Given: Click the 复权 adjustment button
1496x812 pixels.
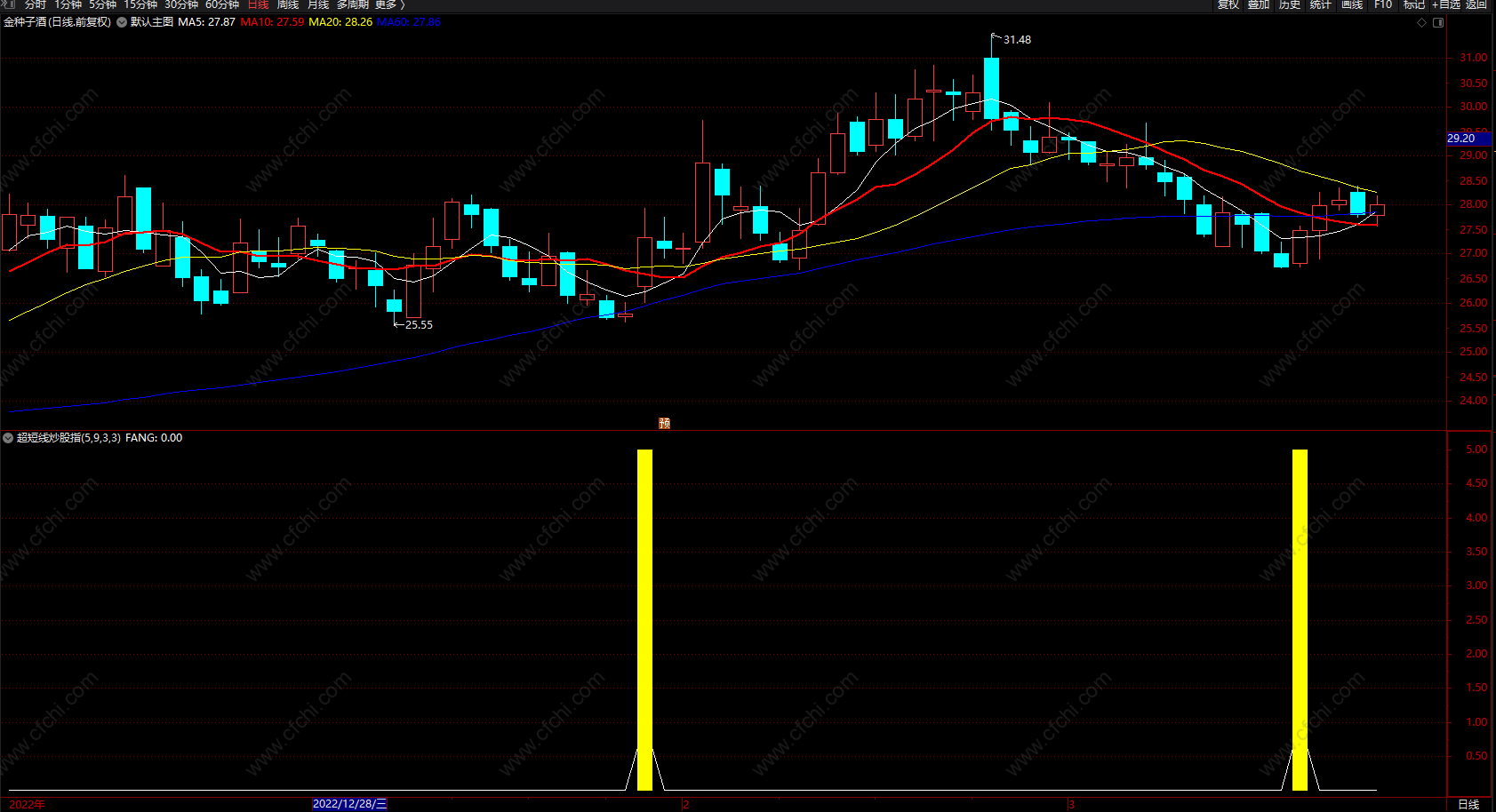Looking at the screenshot, I should (x=1228, y=4).
